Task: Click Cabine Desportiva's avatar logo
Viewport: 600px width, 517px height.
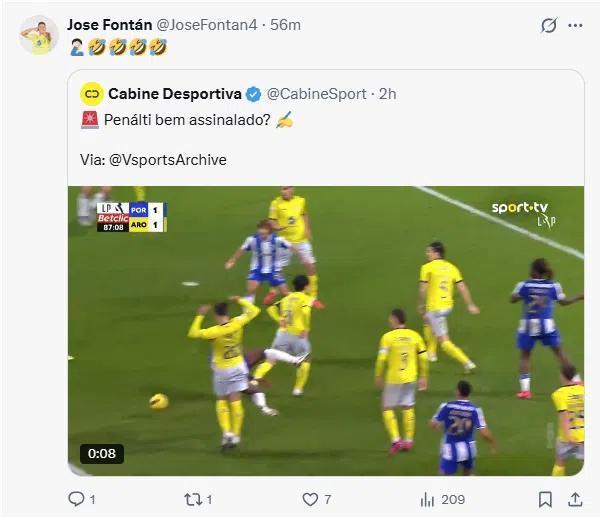Action: [x=92, y=94]
